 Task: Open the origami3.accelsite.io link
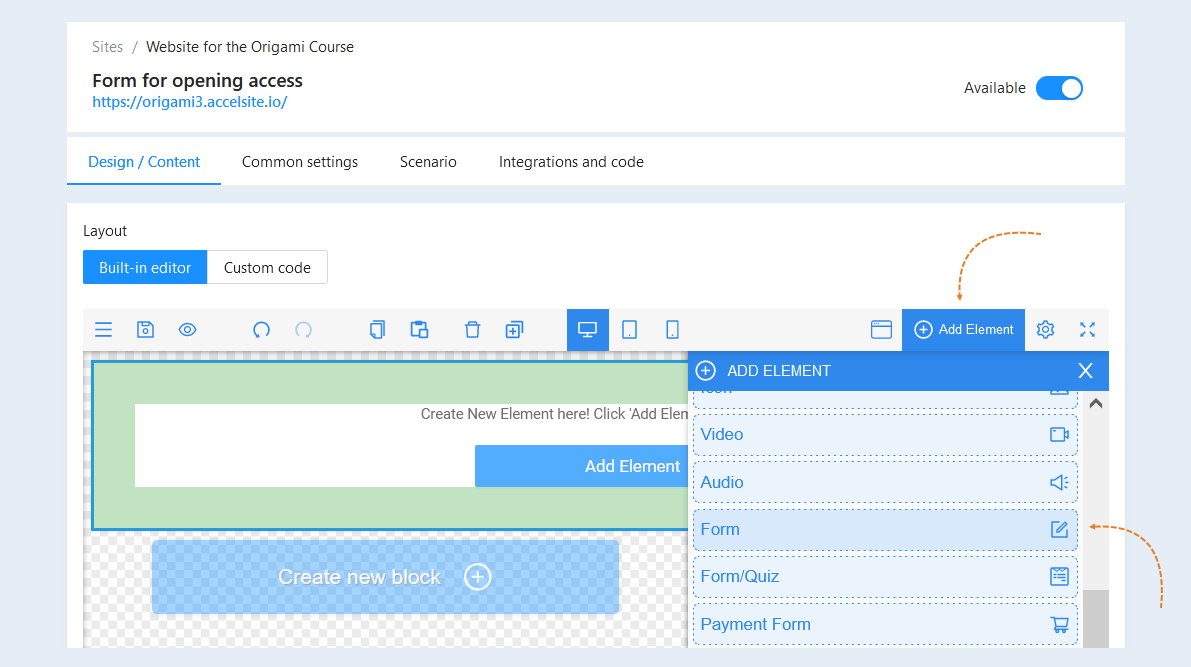pos(190,102)
